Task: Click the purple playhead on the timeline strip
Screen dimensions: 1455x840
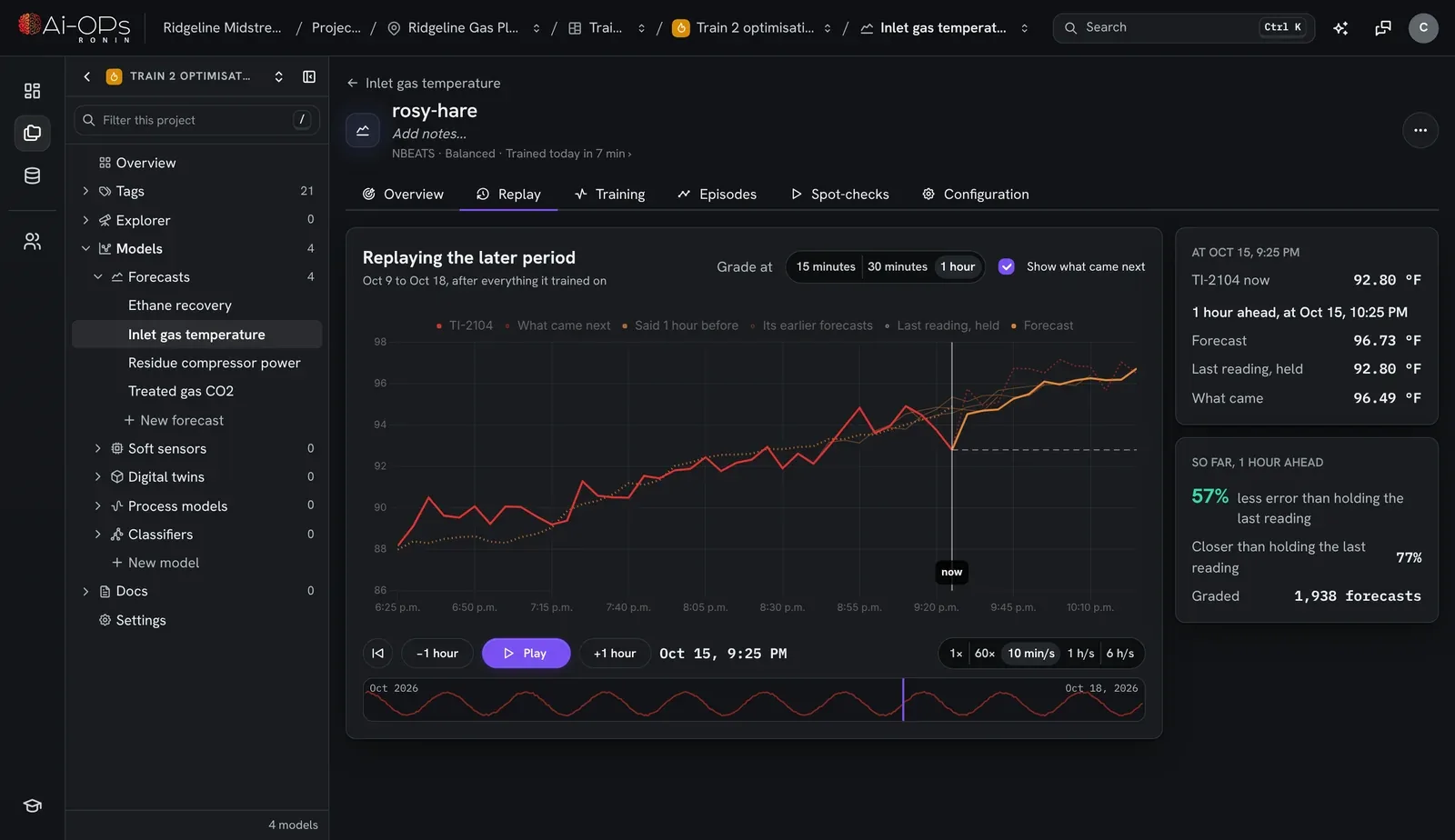Action: [903, 699]
